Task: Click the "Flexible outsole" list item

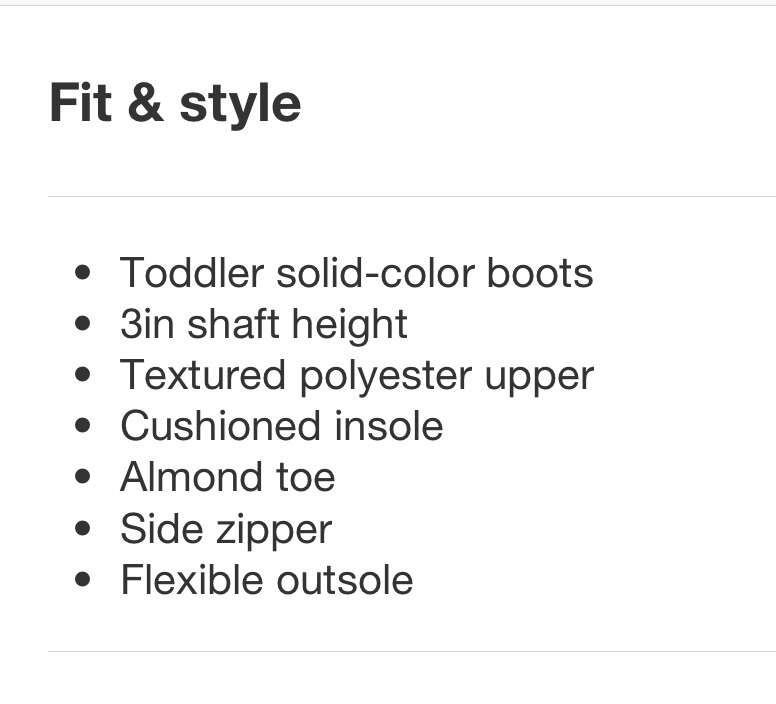Action: click(266, 580)
